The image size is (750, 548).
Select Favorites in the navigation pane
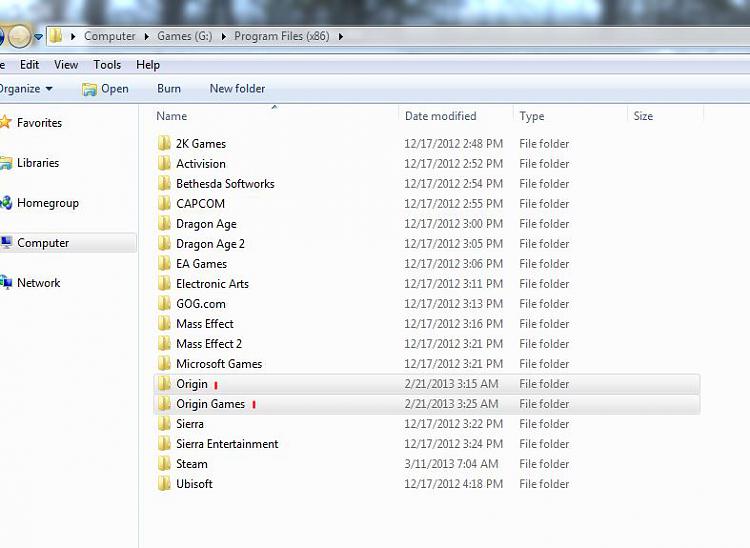39,123
